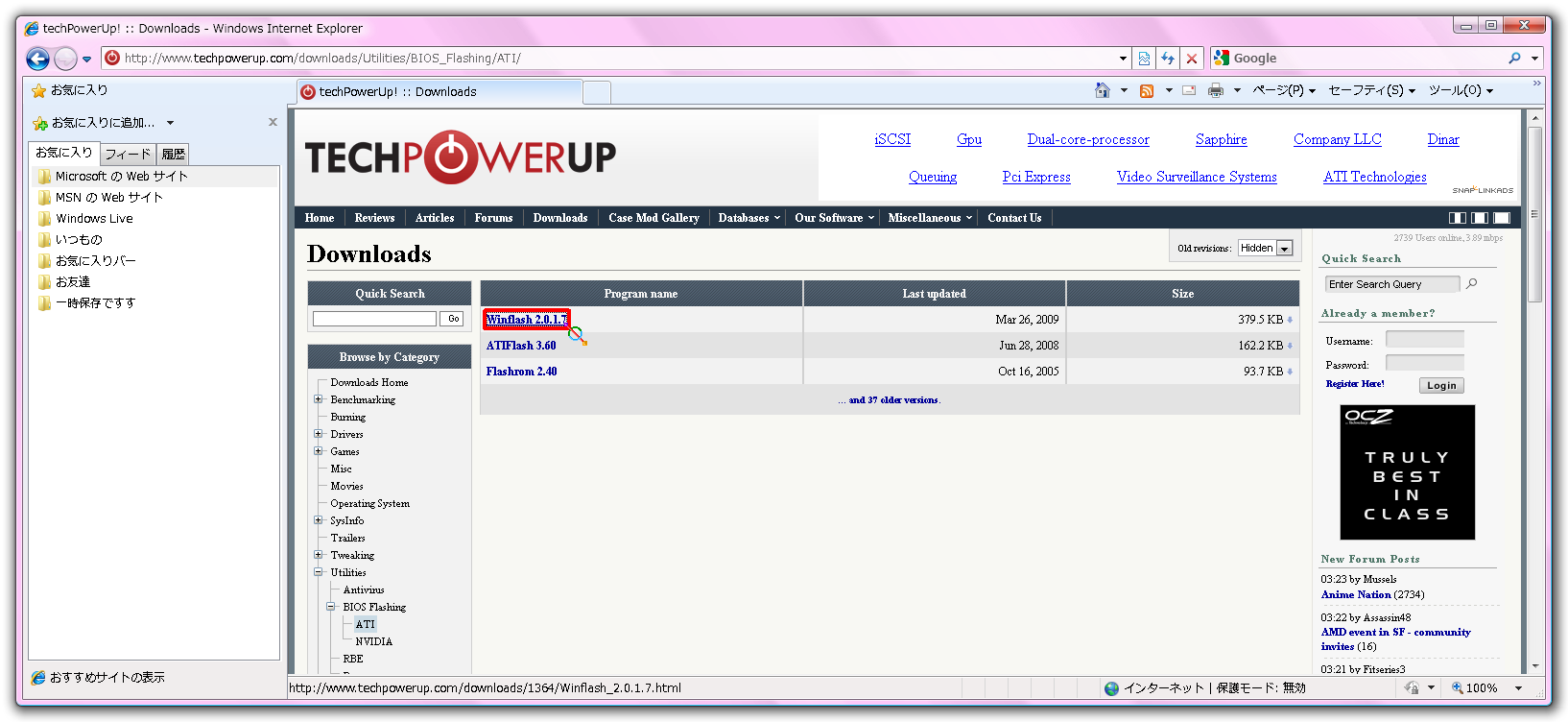Image resolution: width=1568 pixels, height=722 pixels.
Task: Click the download arrow next to 93.7 KB
Action: (1290, 372)
